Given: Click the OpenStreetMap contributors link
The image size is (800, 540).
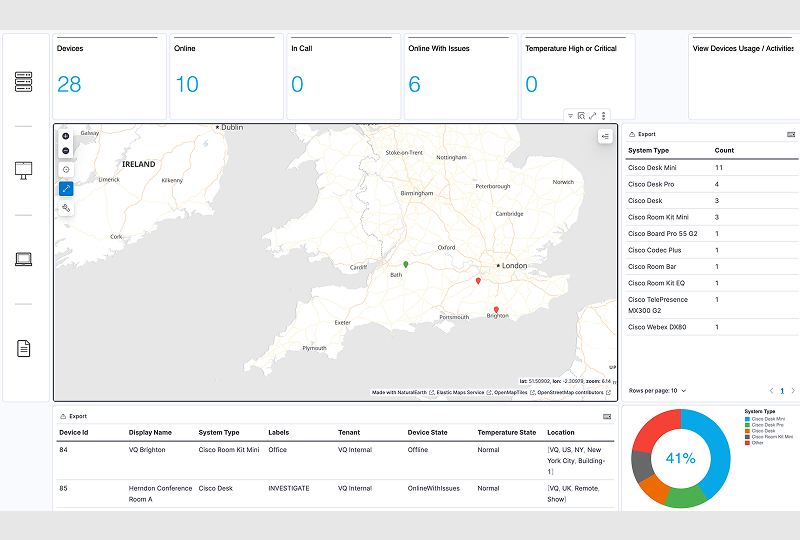Looking at the screenshot, I should (574, 392).
